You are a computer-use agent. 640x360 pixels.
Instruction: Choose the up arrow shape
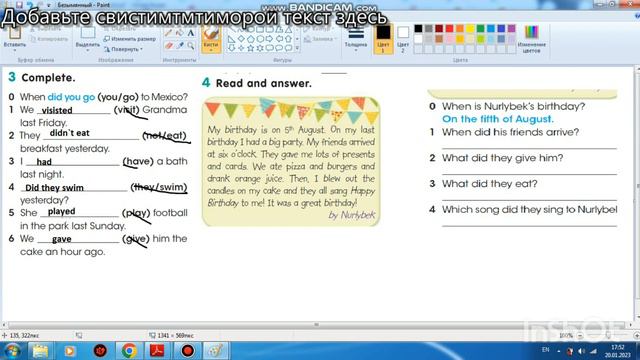point(289,39)
